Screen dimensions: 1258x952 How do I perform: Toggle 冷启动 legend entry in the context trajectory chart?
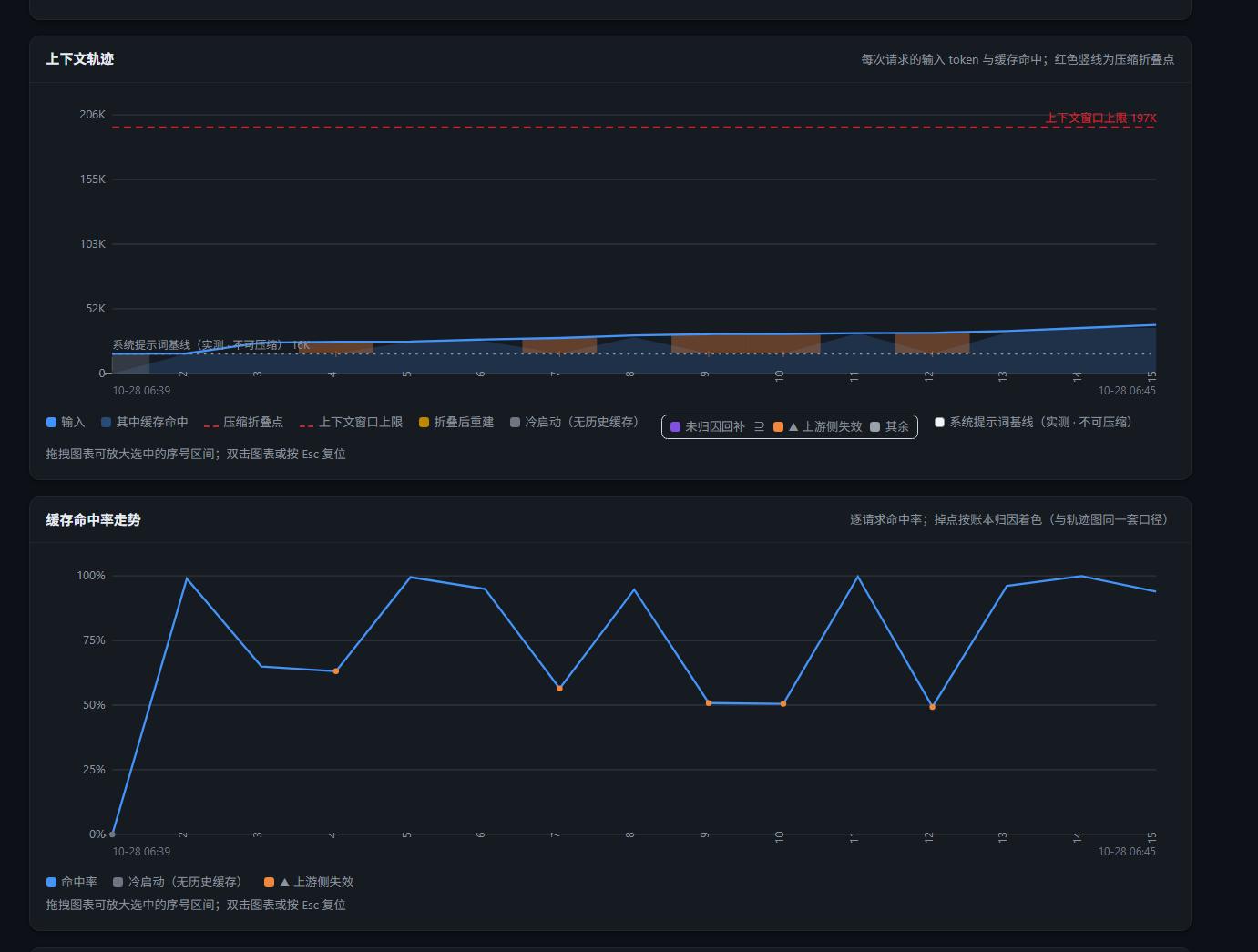coord(575,423)
